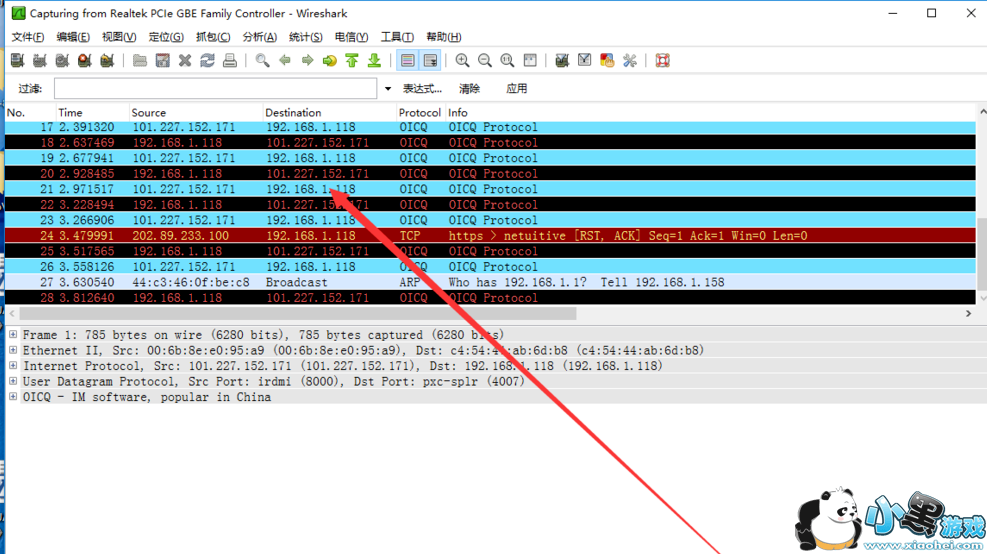Click the packet list horizontal scrollbar
This screenshot has width=987, height=554.
coord(300,314)
